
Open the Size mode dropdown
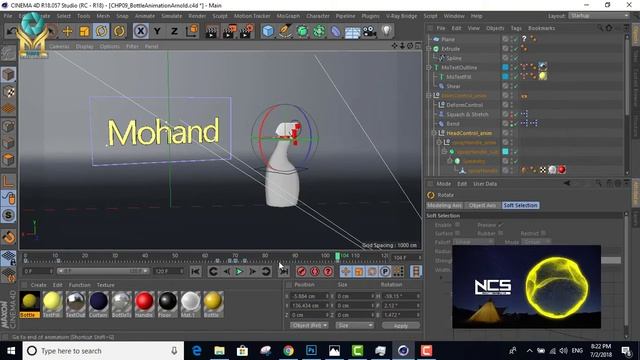tap(354, 325)
